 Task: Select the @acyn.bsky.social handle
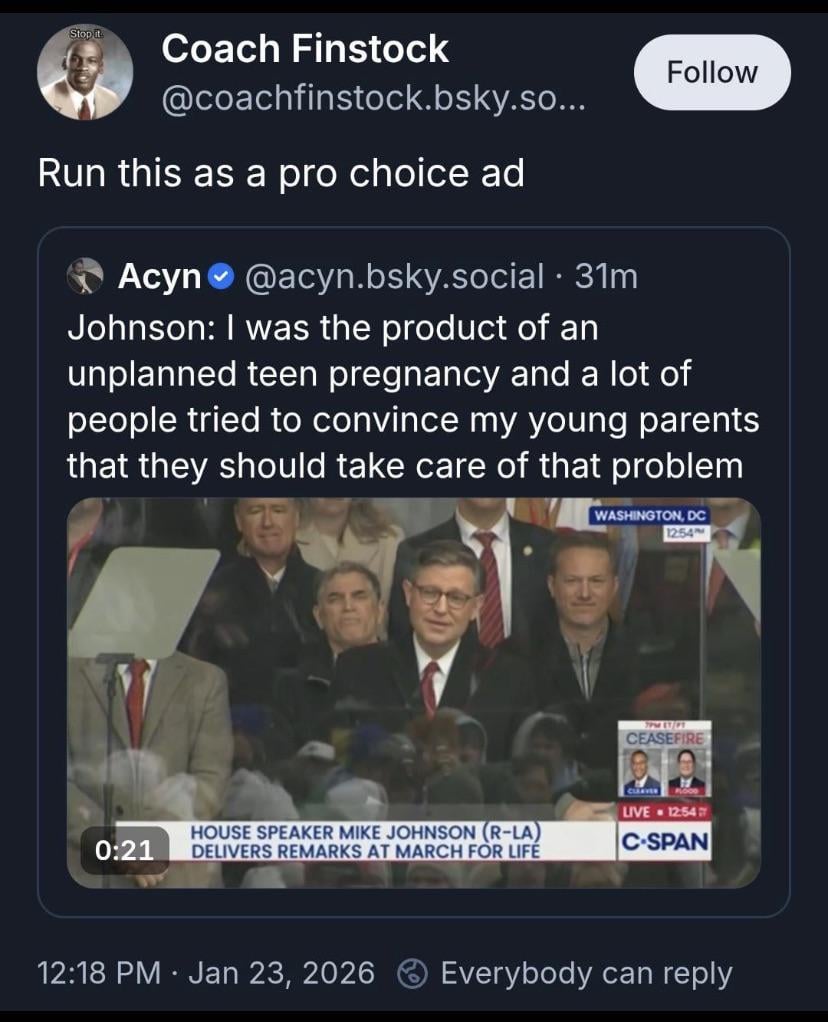(x=396, y=275)
